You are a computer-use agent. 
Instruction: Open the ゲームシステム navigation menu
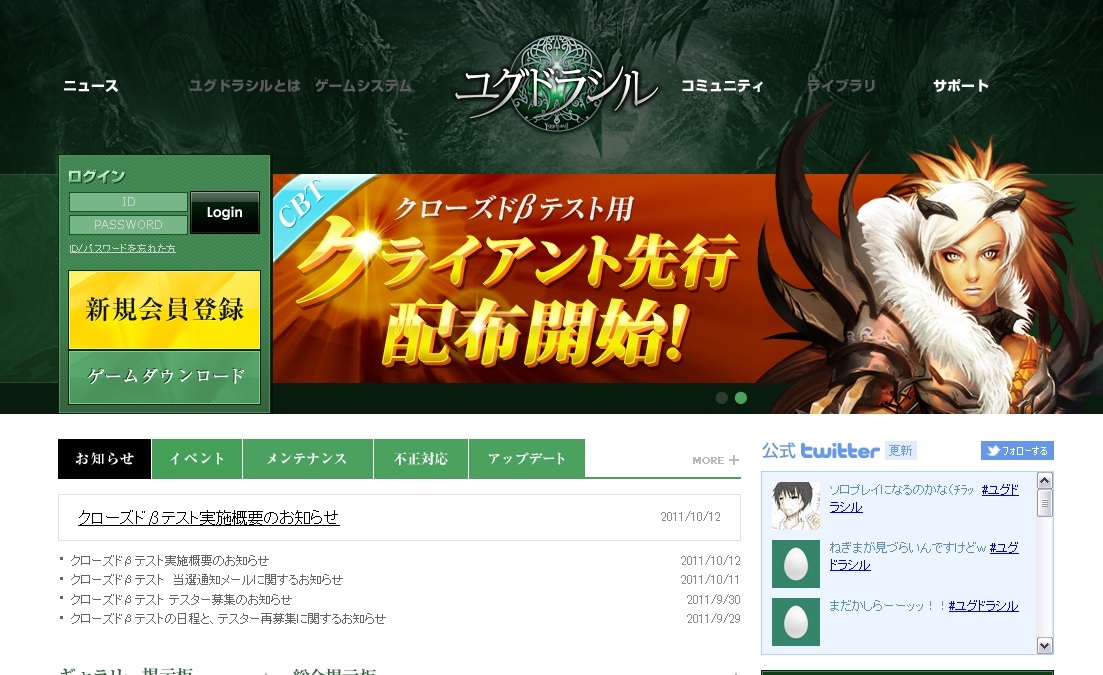[363, 86]
